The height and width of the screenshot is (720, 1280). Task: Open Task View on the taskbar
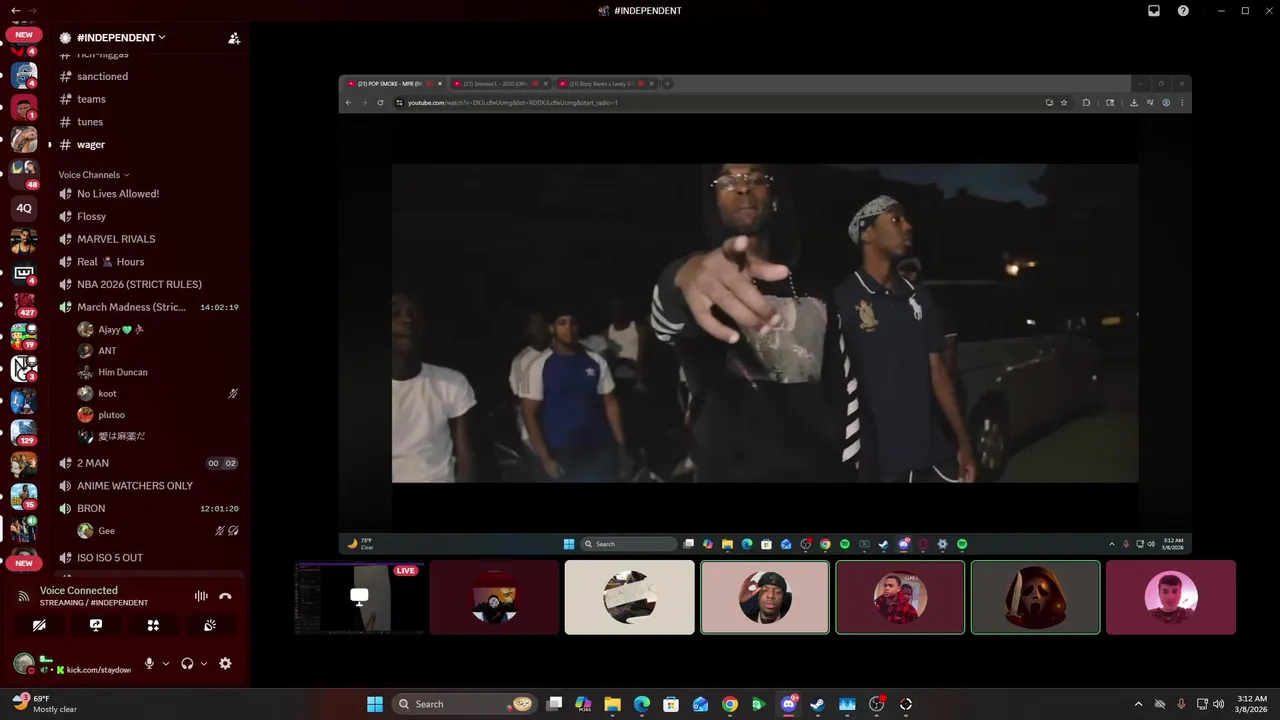point(555,704)
